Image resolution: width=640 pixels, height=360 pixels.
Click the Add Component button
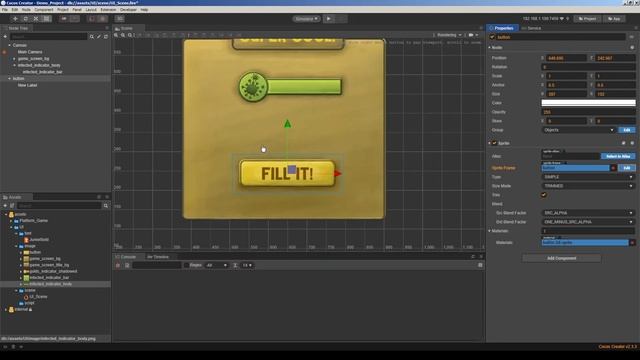pos(562,258)
